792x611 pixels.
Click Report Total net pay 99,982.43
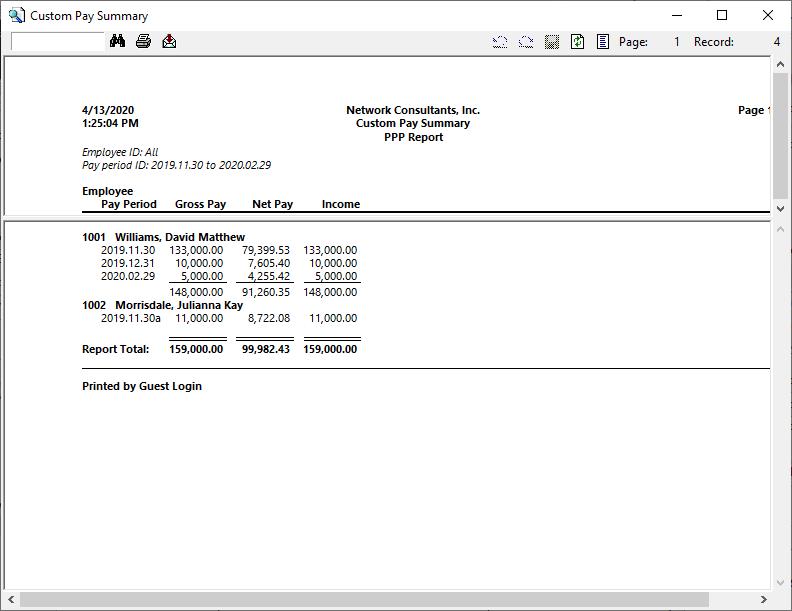(x=266, y=349)
